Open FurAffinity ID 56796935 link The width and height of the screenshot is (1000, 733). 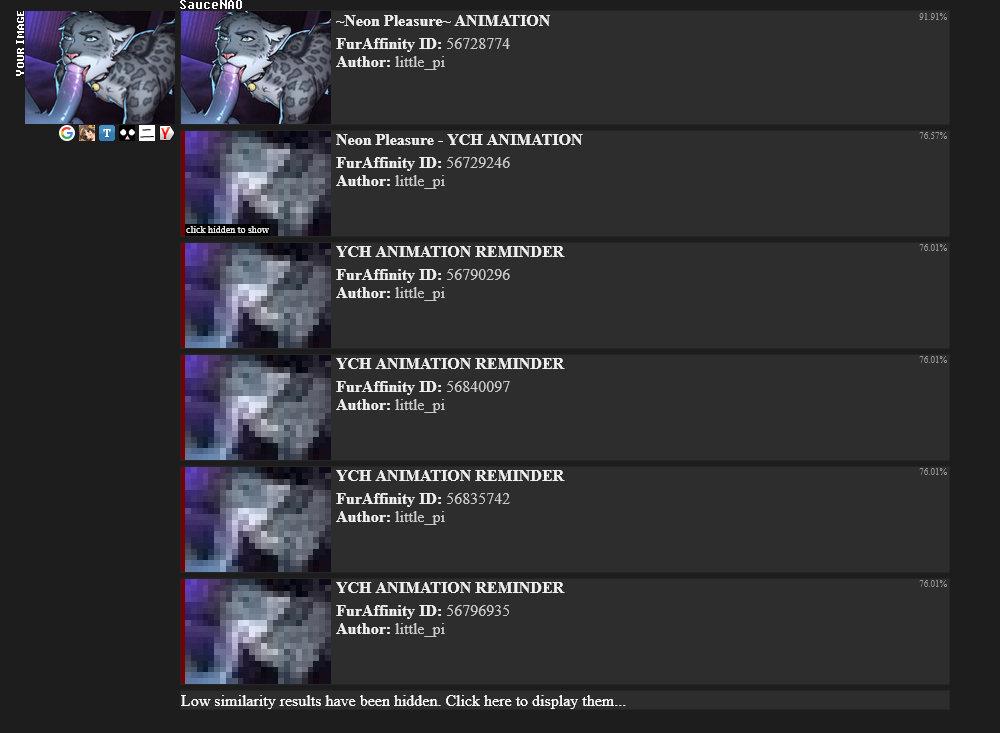pyautogui.click(x=478, y=611)
